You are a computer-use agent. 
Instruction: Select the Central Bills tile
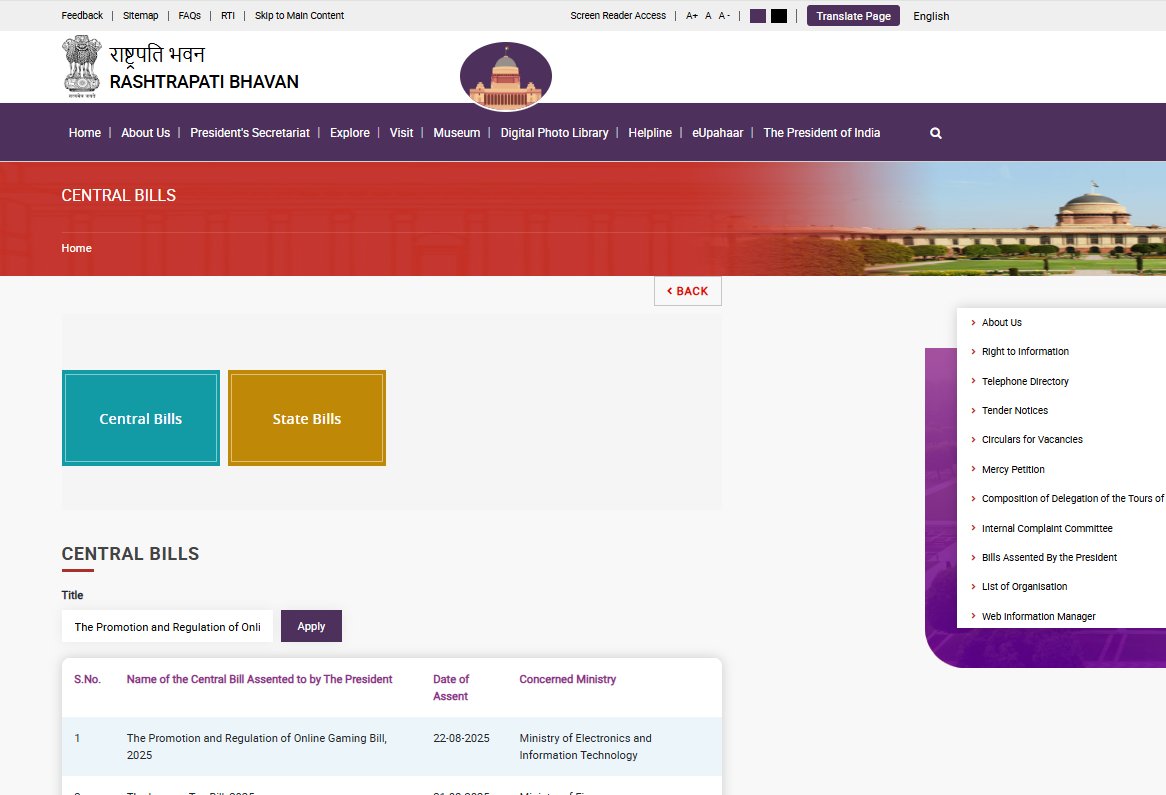click(141, 418)
